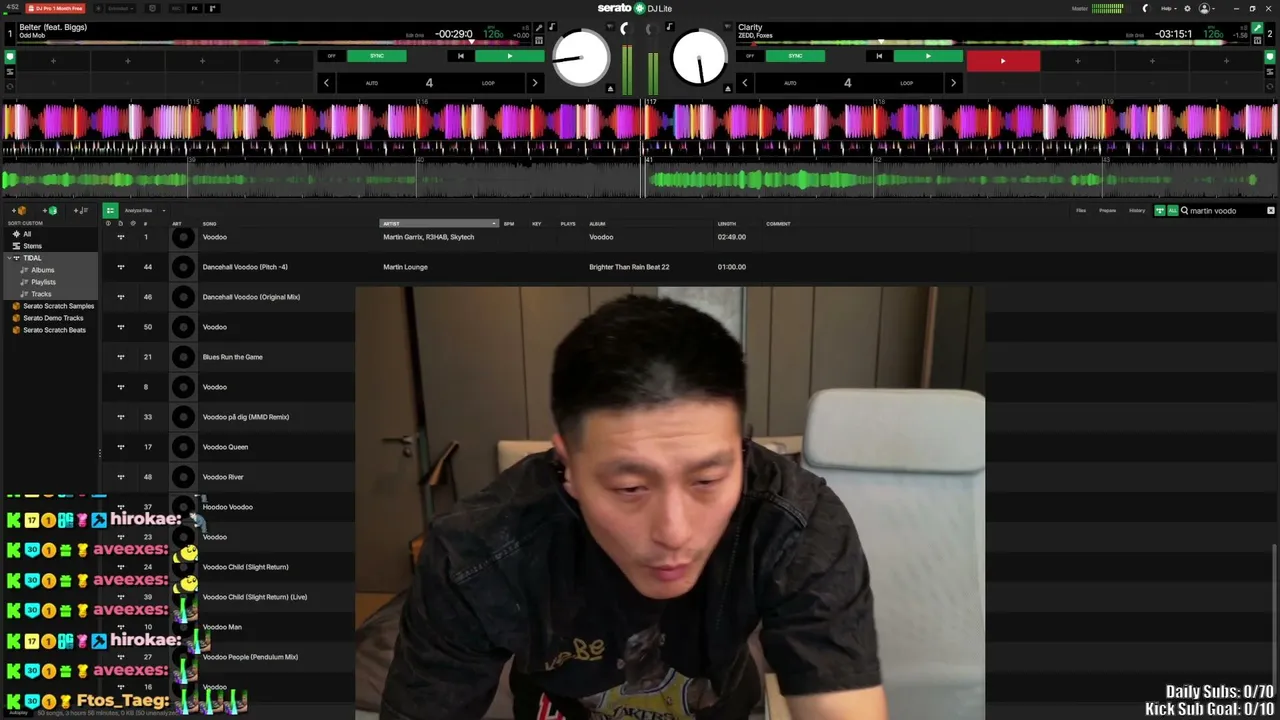Select deck 2 stems pad mode icon
This screenshot has height=720, width=1280.
tap(1271, 72)
